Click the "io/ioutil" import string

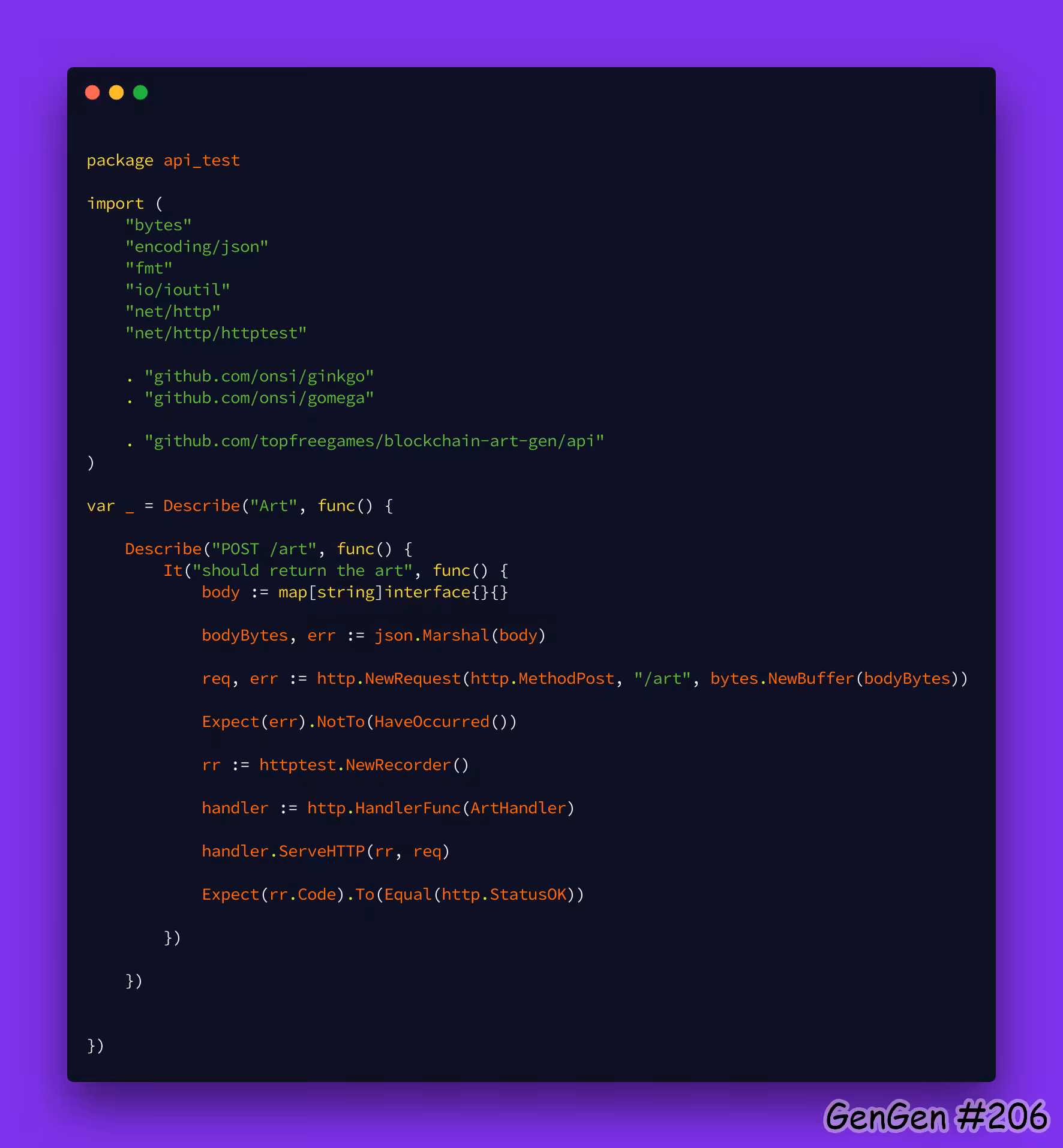(x=178, y=290)
